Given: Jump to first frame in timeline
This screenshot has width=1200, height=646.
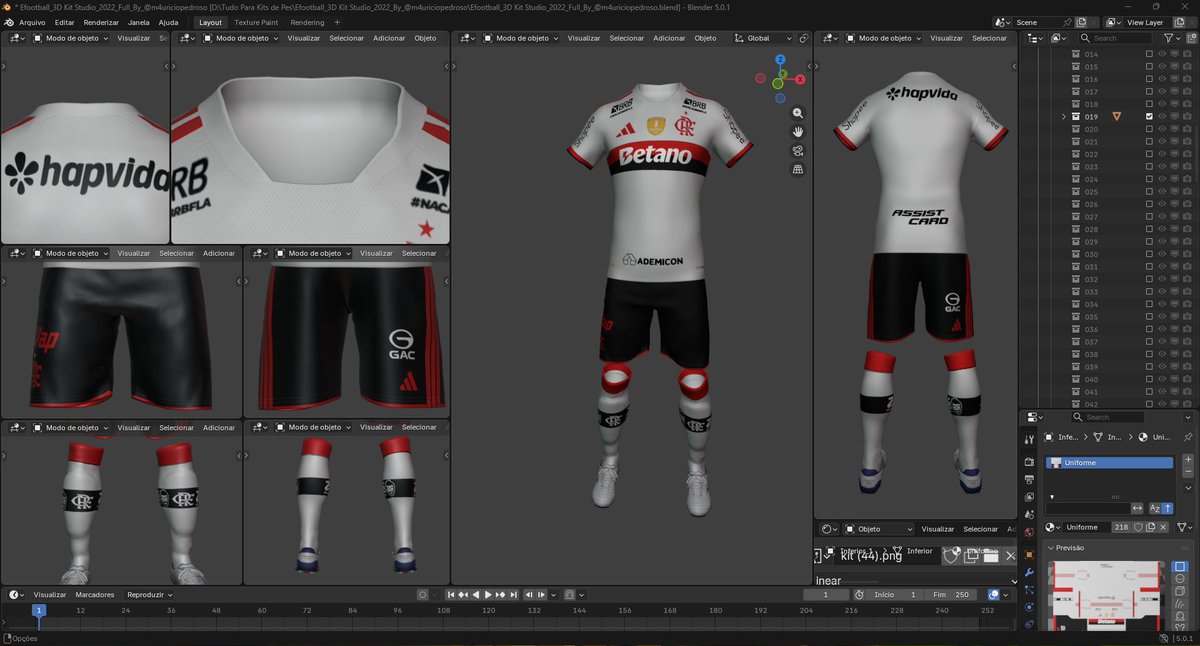Looking at the screenshot, I should click(450, 594).
